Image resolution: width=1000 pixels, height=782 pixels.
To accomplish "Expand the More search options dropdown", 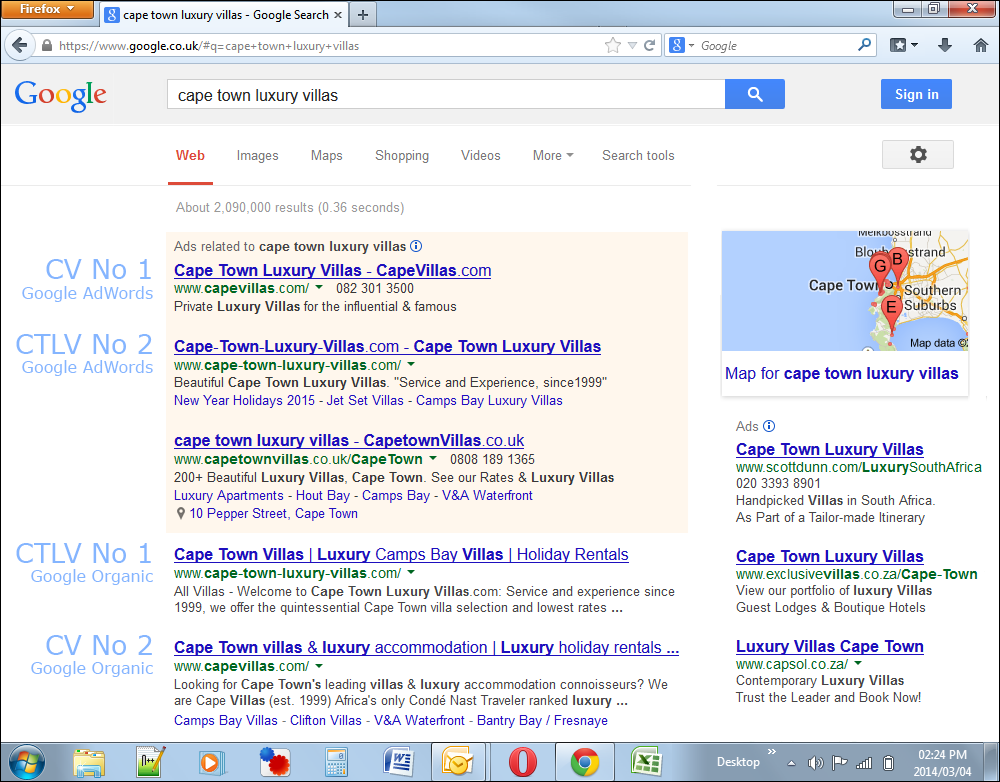I will point(553,156).
